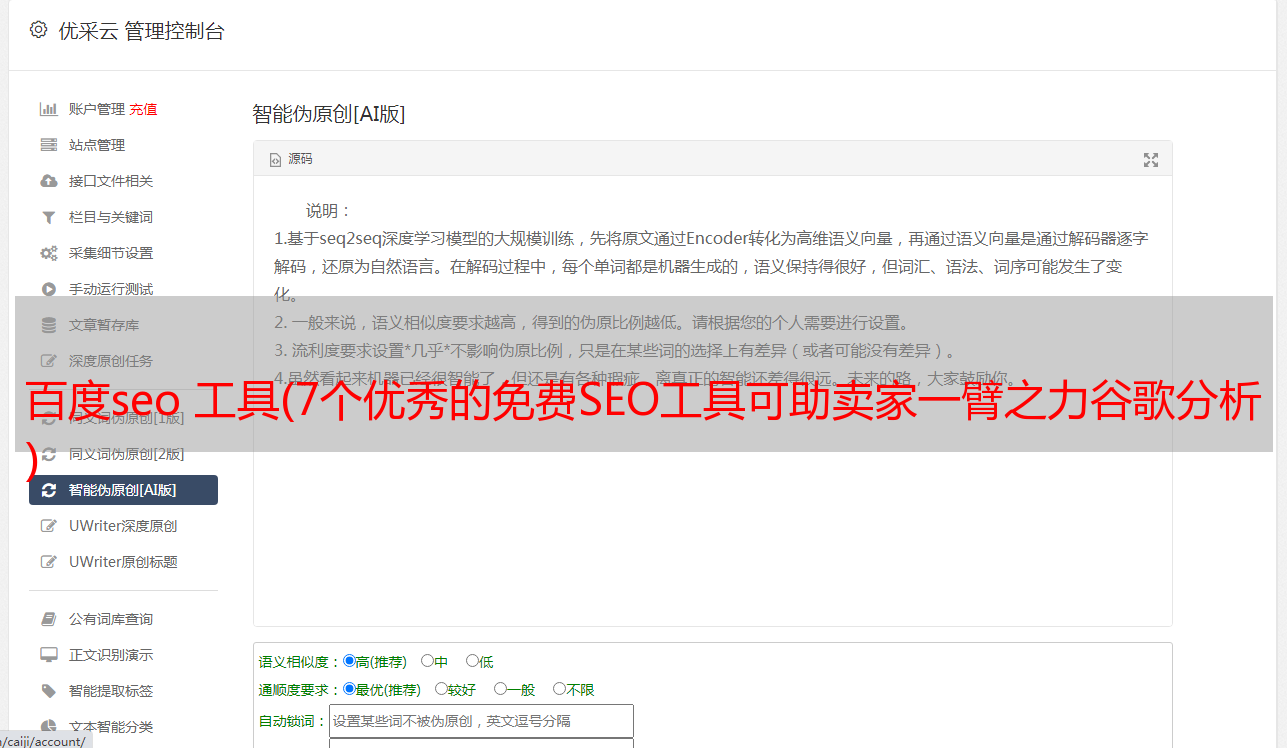
Task: Click the 源码 label in editor toolbar
Action: coord(300,160)
